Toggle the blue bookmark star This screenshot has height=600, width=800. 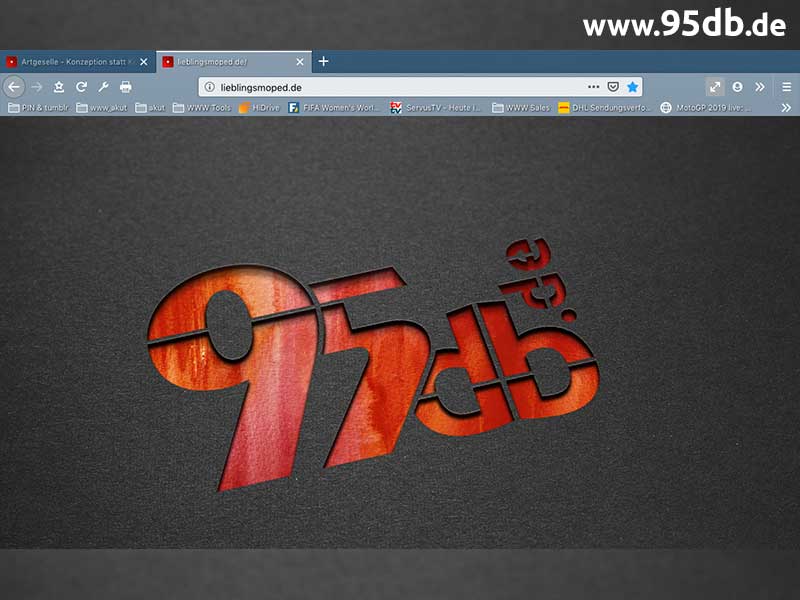tap(633, 87)
